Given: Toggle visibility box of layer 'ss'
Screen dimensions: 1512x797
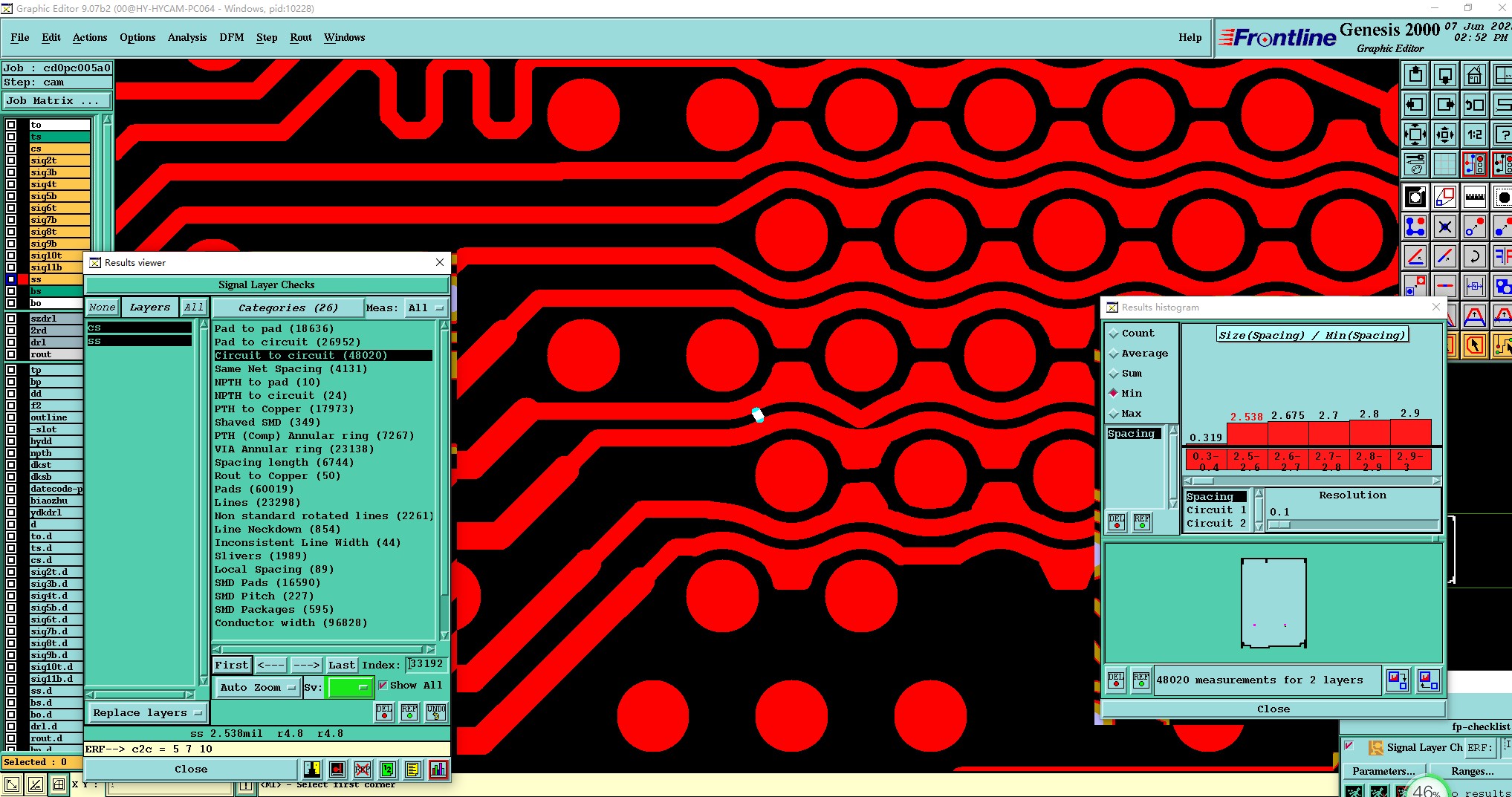Looking at the screenshot, I should 11,279.
